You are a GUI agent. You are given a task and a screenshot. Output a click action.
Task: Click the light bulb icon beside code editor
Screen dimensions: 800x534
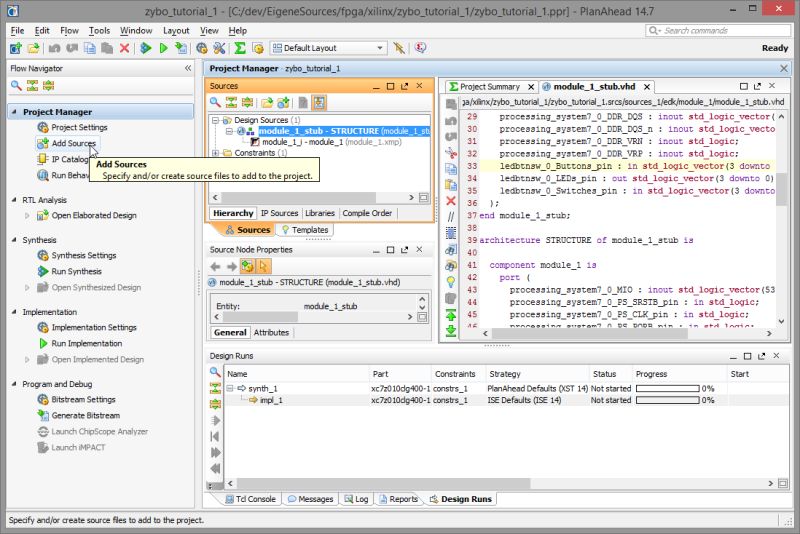[452, 281]
